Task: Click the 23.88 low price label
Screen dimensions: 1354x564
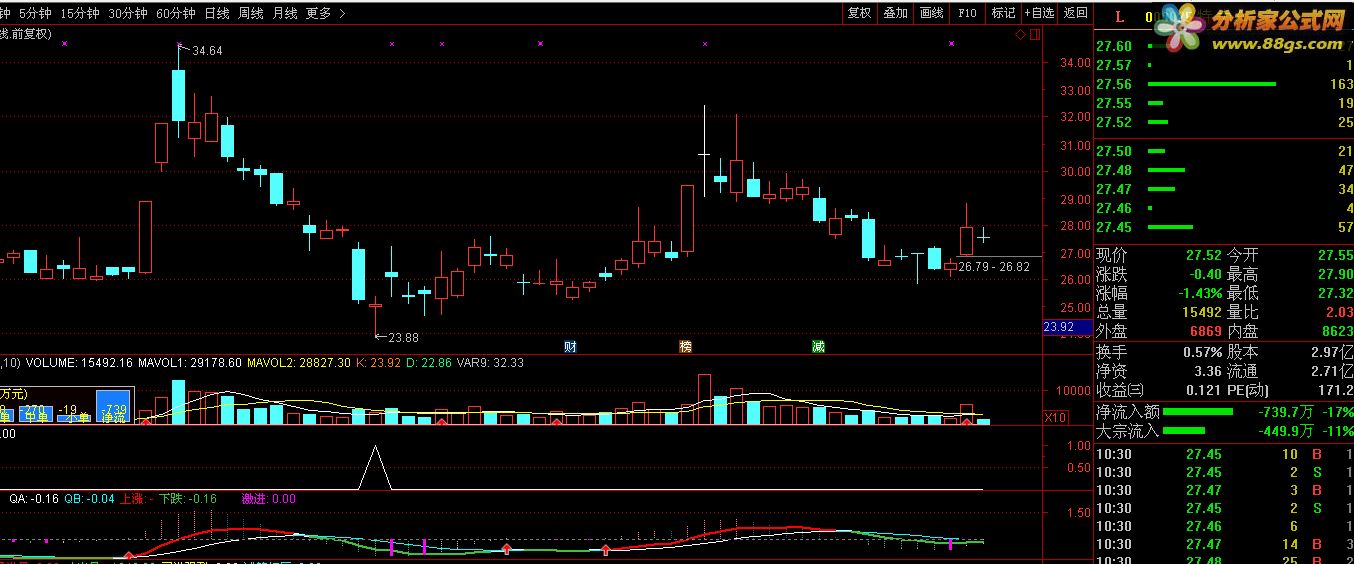Action: 403,337
